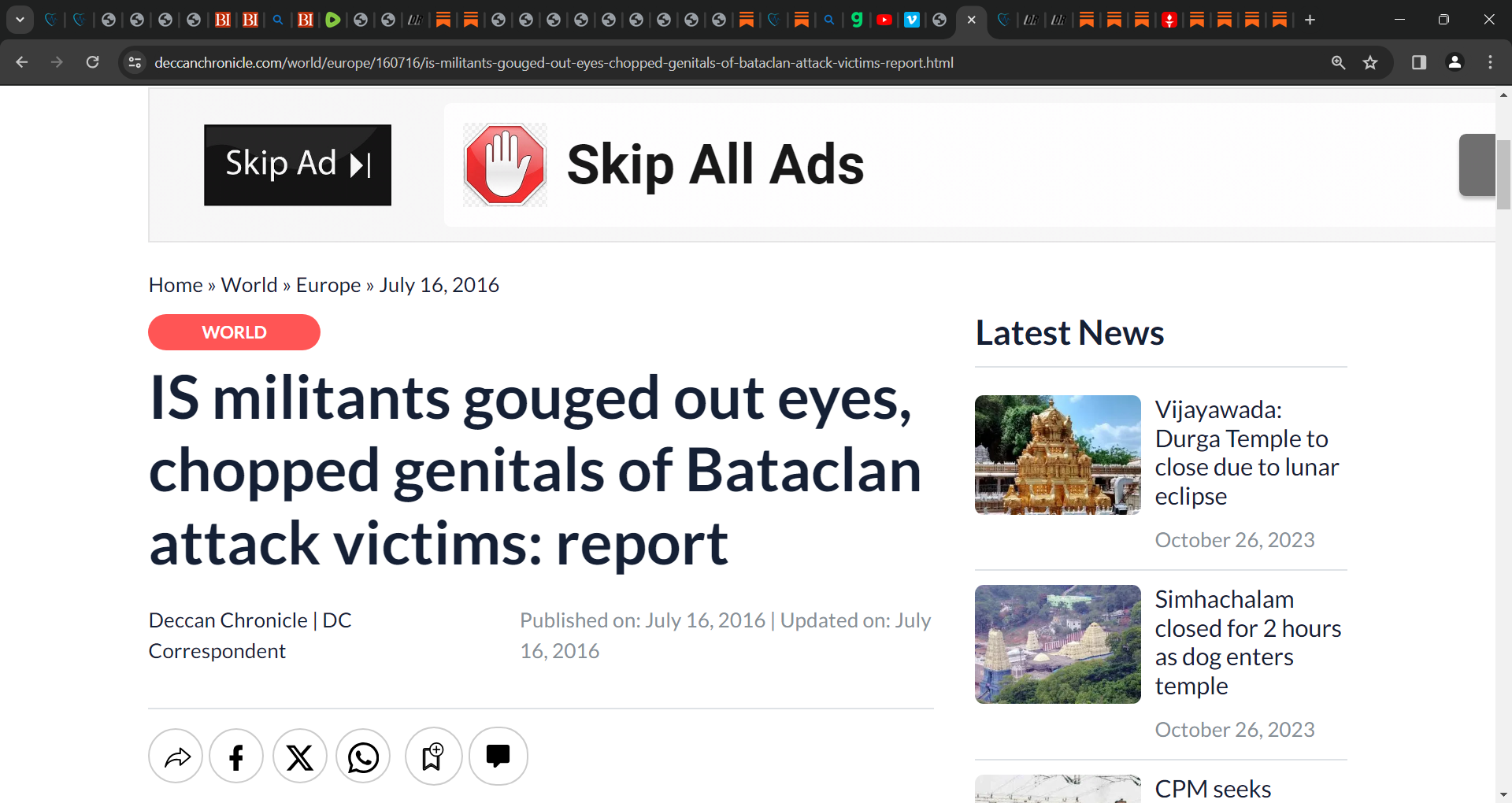
Task: Switch to the Vimeo tab
Action: coord(912,20)
